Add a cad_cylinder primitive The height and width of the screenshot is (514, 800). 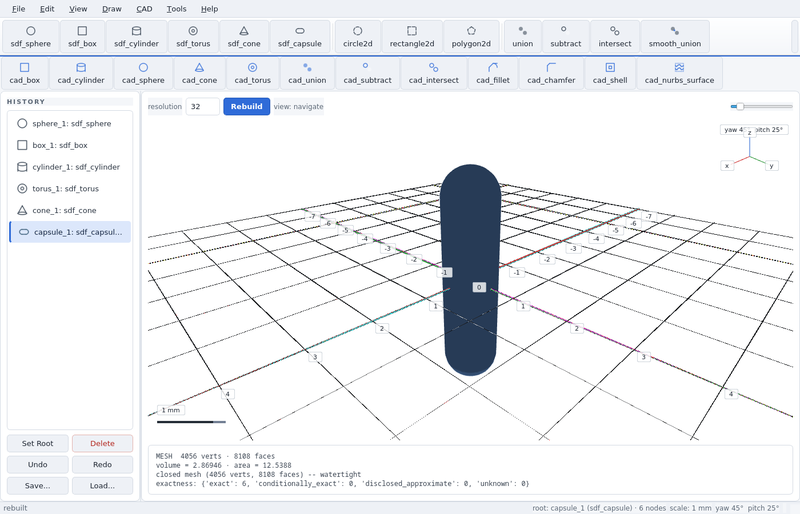[x=81, y=74]
